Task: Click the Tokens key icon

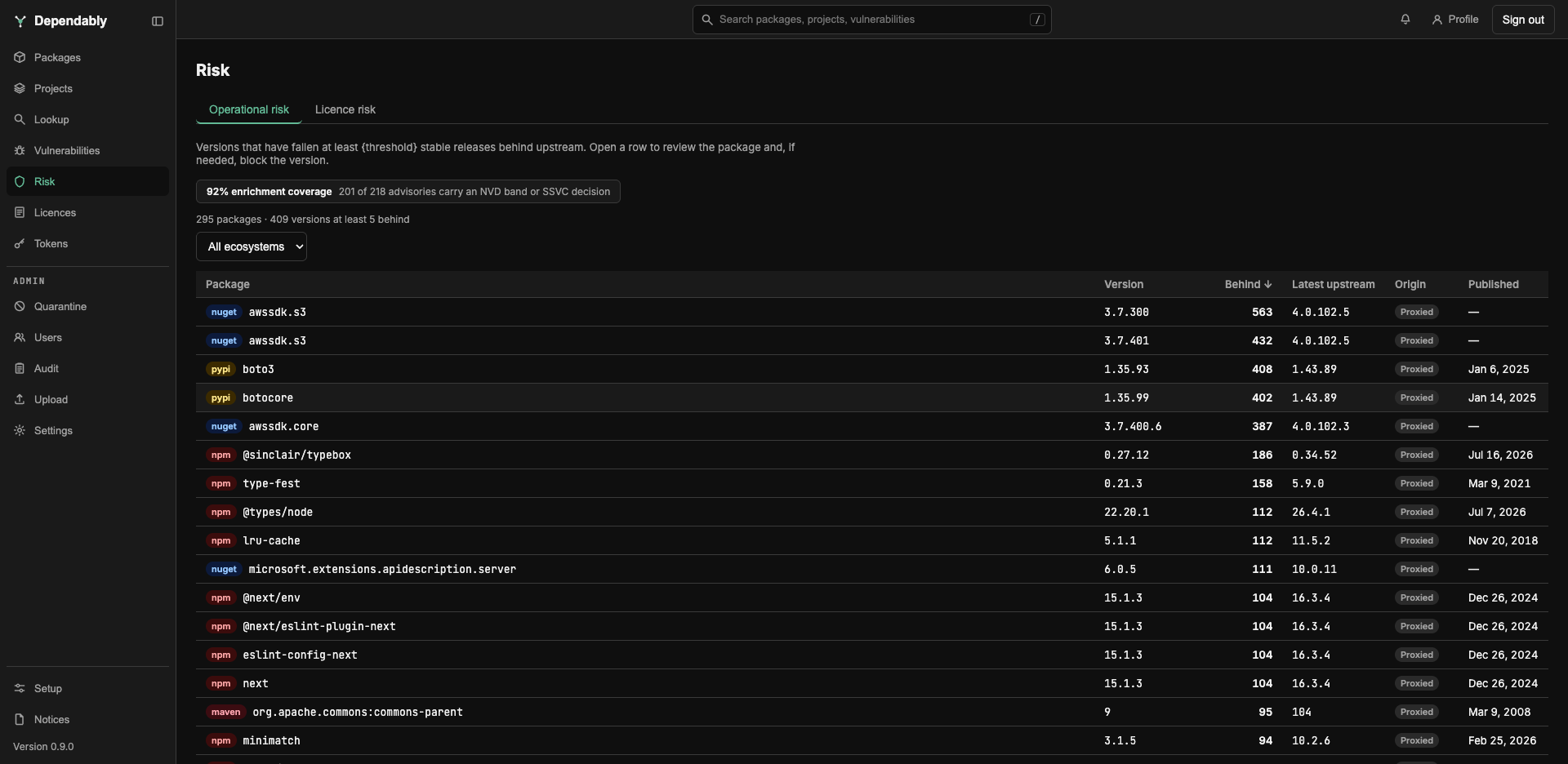Action: coord(20,243)
